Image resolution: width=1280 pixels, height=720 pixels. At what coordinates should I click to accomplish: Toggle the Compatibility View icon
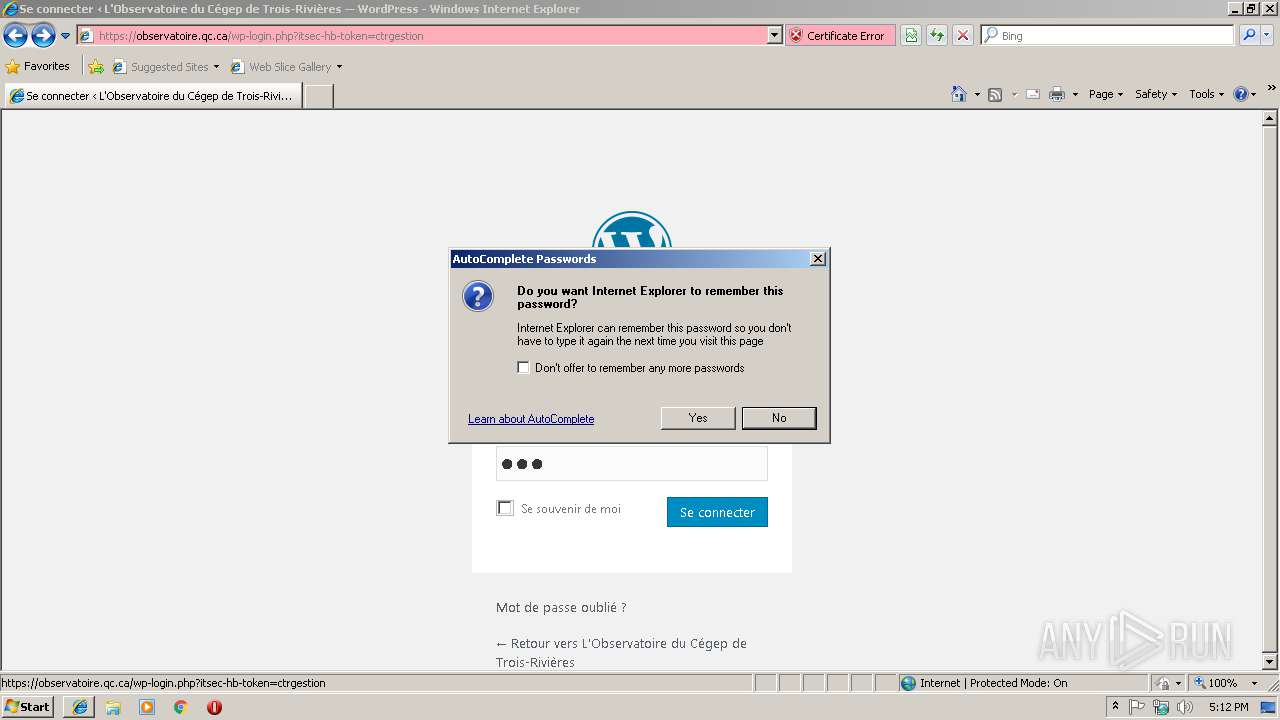911,35
